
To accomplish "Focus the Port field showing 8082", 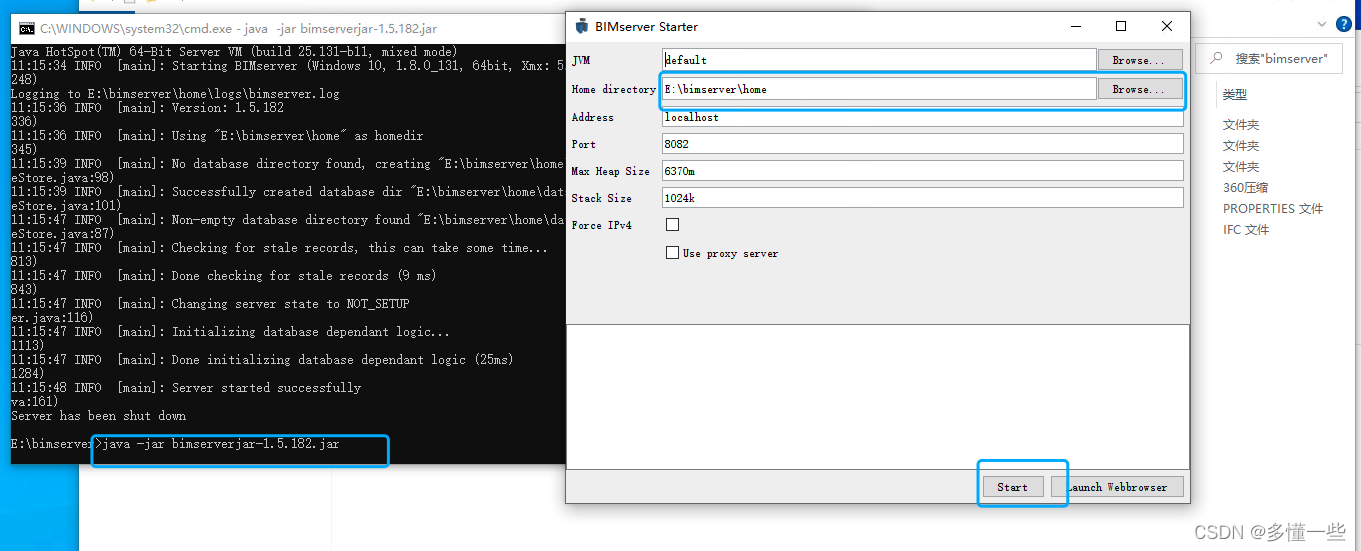I will coord(922,144).
